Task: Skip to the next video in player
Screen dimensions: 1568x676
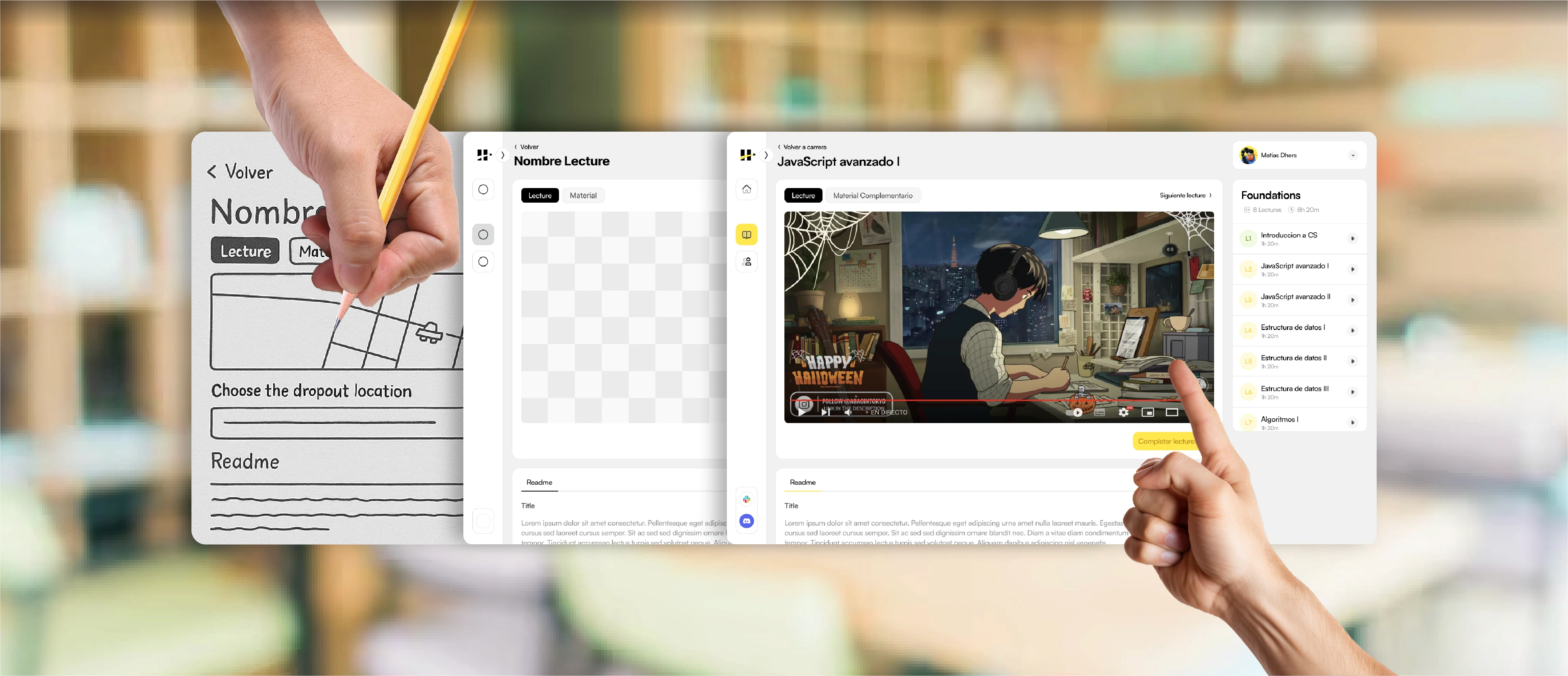Action: click(x=825, y=412)
